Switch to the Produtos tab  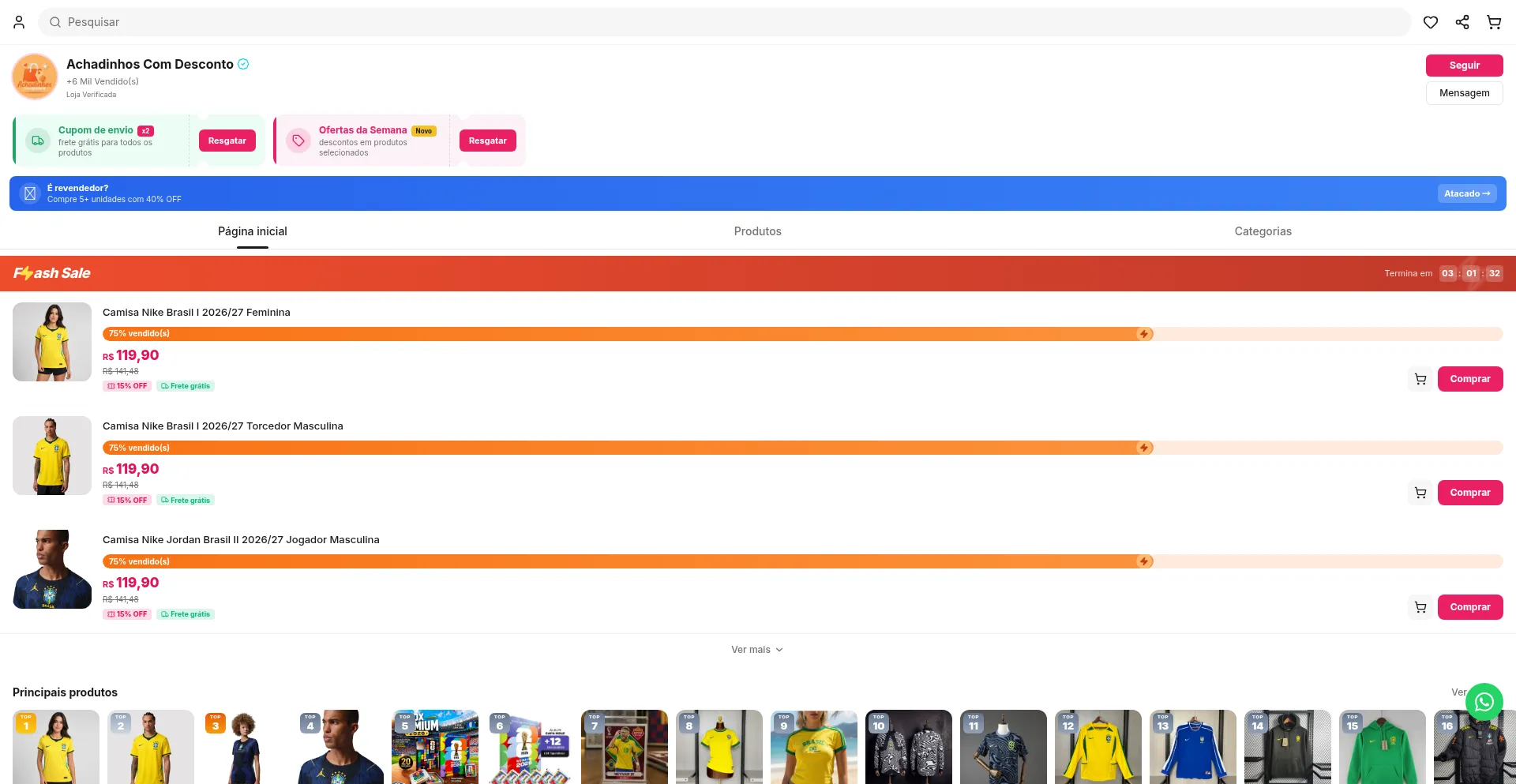click(x=758, y=231)
